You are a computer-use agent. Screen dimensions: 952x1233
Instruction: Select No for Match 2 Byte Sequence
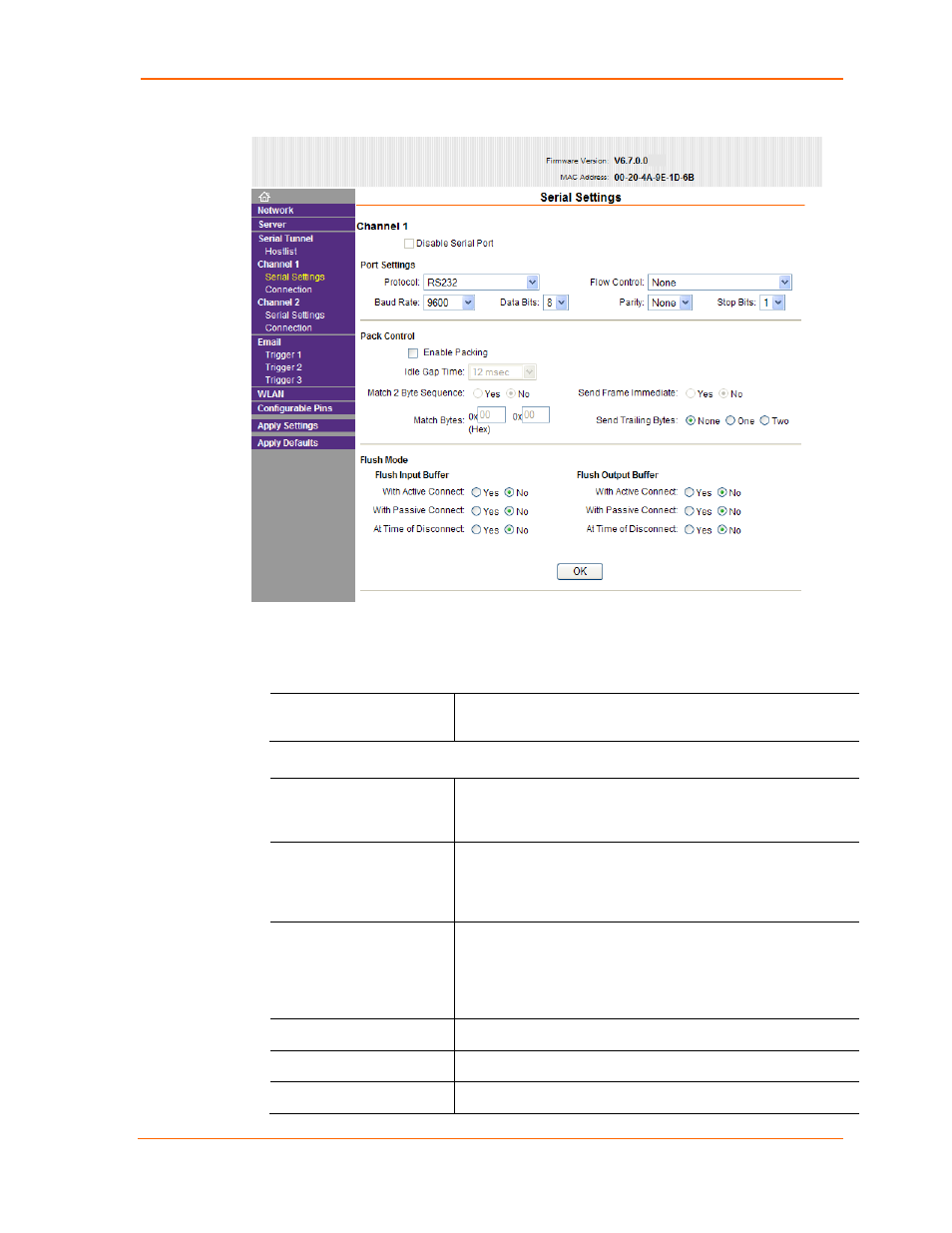pyautogui.click(x=511, y=394)
